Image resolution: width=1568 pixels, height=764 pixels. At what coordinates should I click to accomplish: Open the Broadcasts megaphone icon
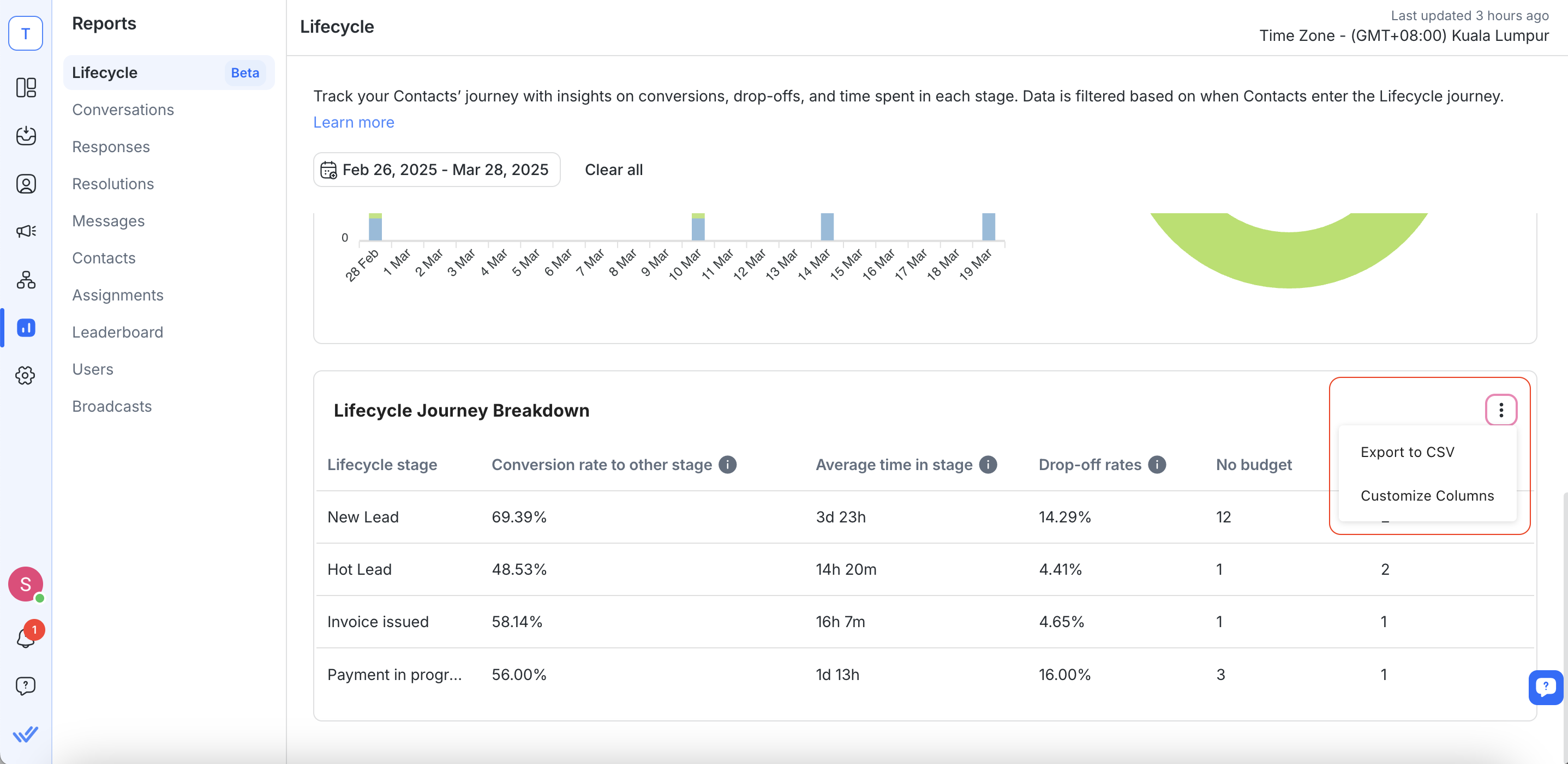point(26,231)
